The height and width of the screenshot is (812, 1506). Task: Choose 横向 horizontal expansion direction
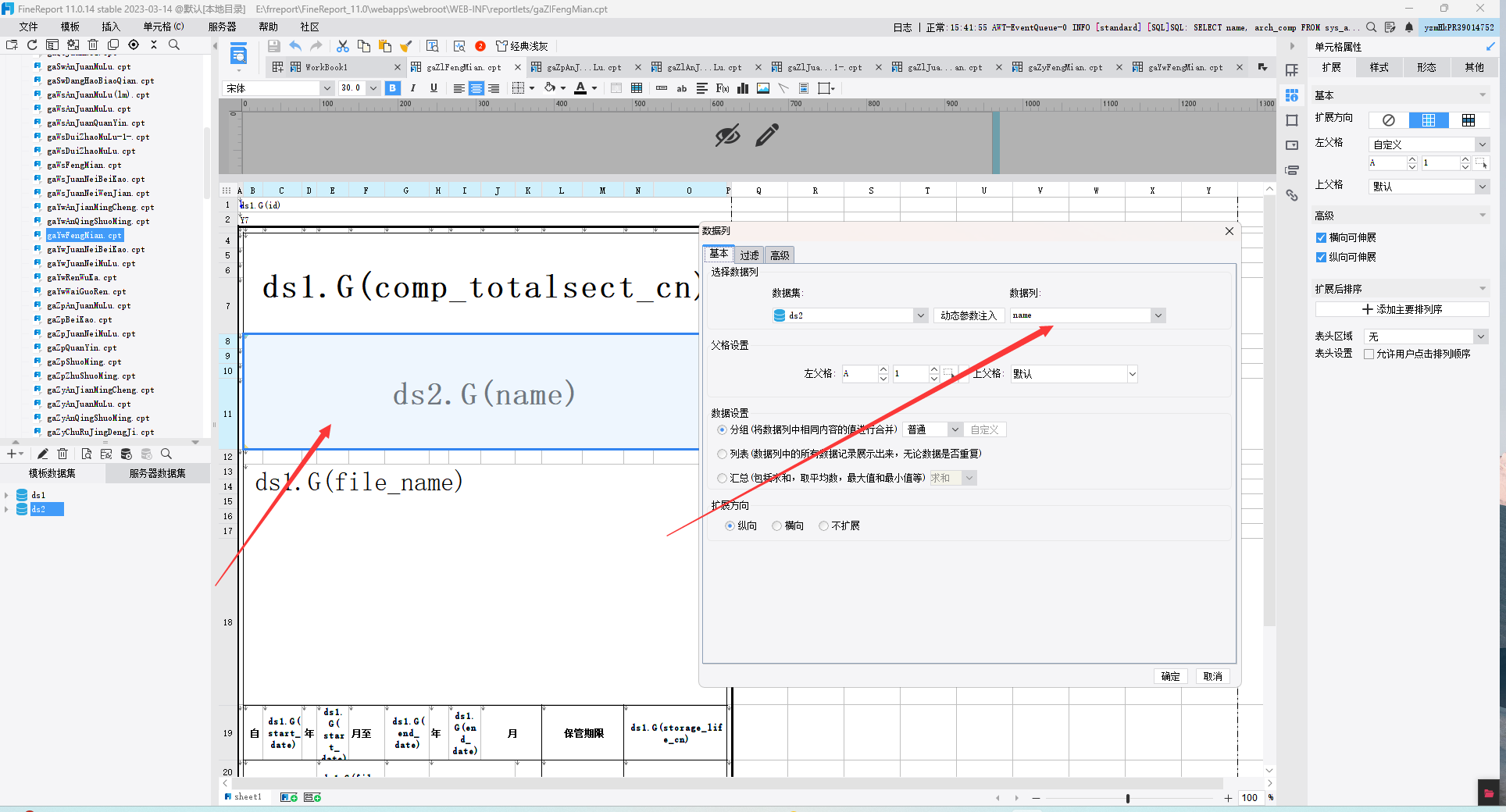[x=776, y=525]
